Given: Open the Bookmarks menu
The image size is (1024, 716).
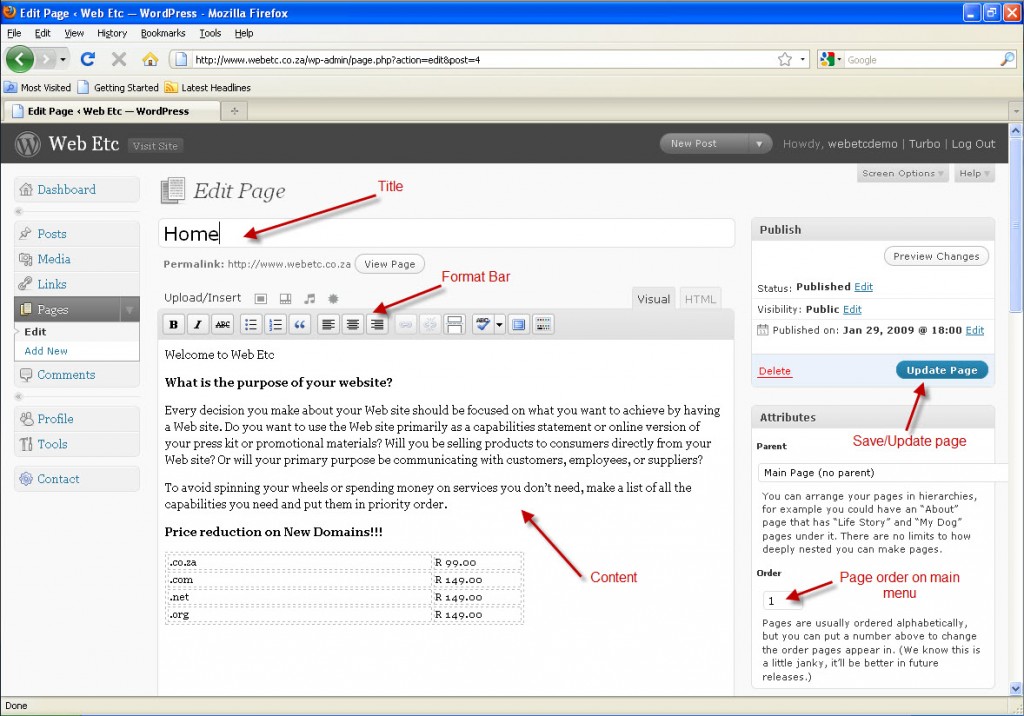Looking at the screenshot, I should tap(163, 33).
